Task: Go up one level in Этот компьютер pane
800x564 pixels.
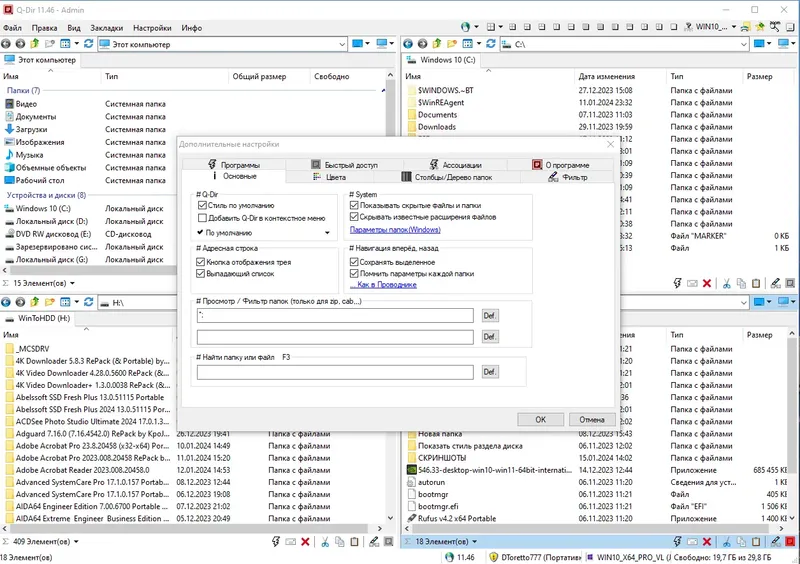Action: [35, 44]
